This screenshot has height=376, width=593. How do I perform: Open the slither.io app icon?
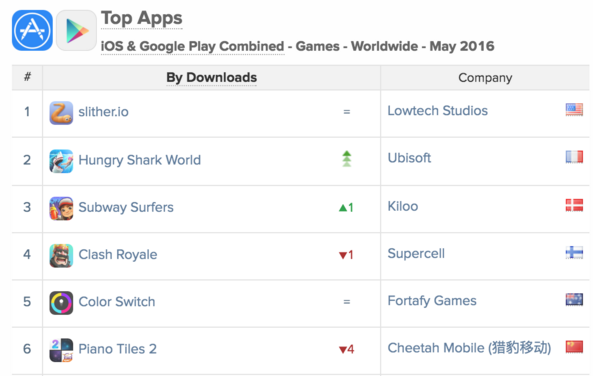[x=61, y=113]
